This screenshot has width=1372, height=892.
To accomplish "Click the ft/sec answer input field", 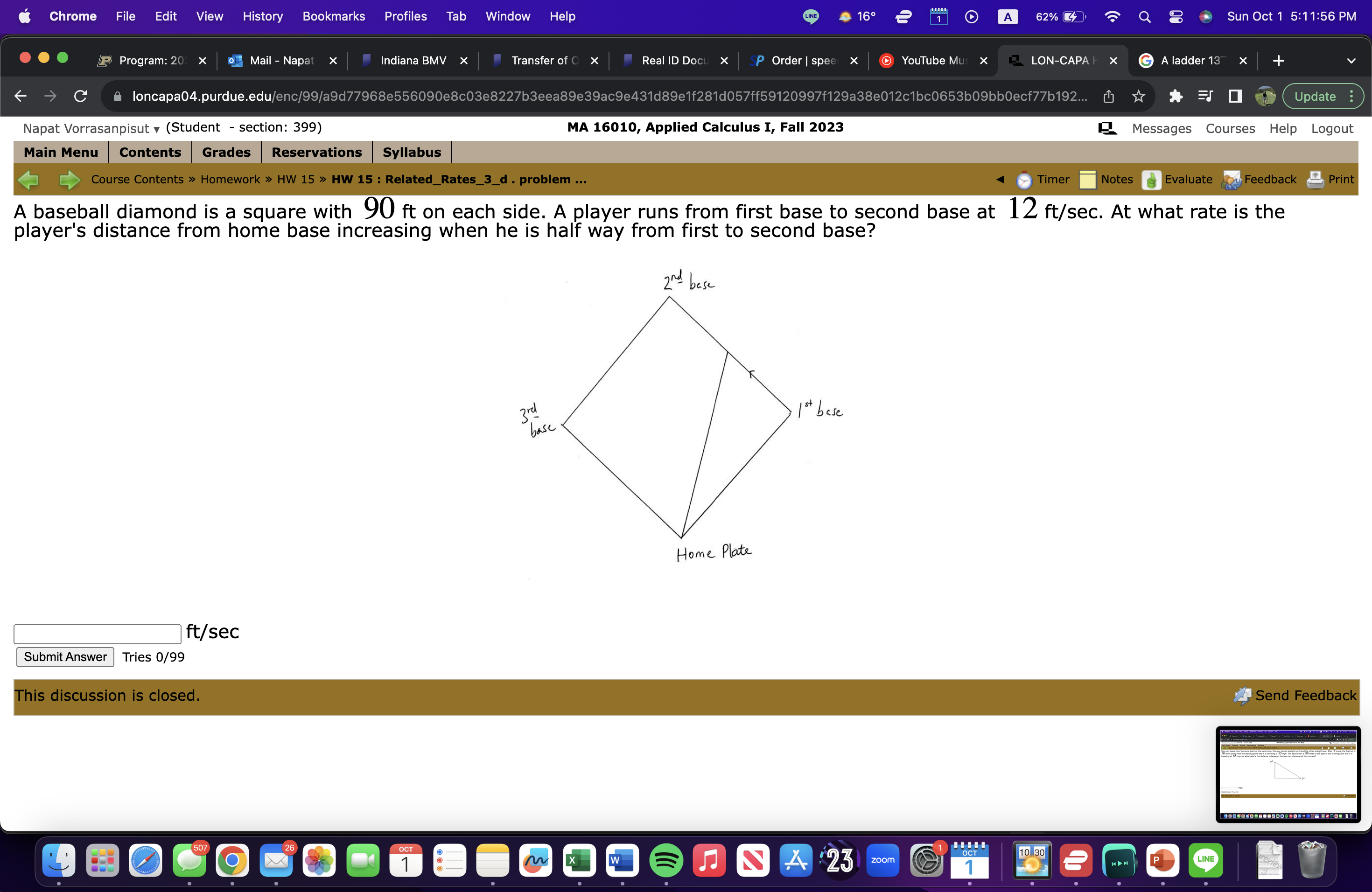I will [98, 634].
